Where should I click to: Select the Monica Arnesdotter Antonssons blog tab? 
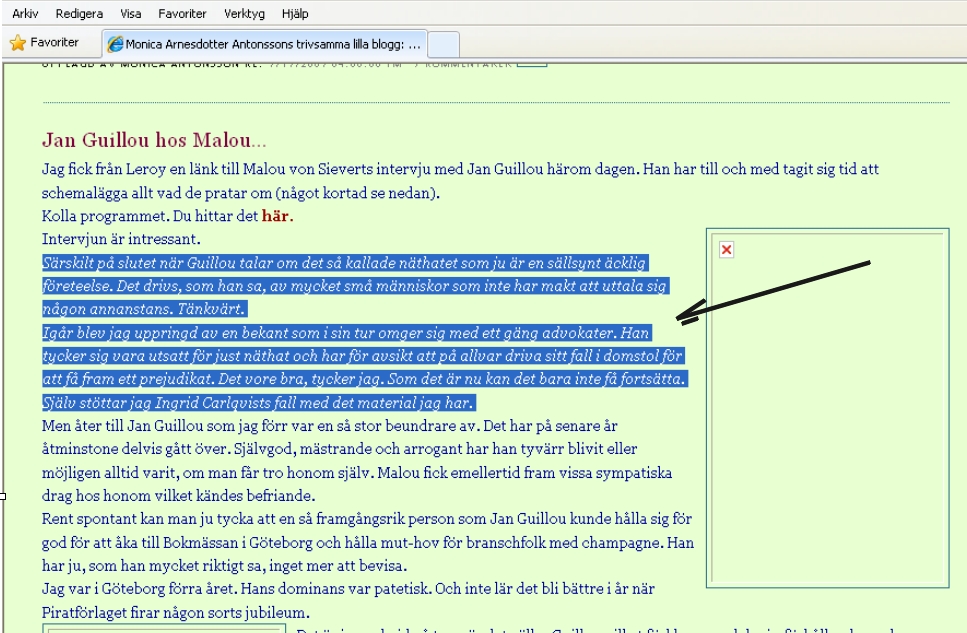265,44
